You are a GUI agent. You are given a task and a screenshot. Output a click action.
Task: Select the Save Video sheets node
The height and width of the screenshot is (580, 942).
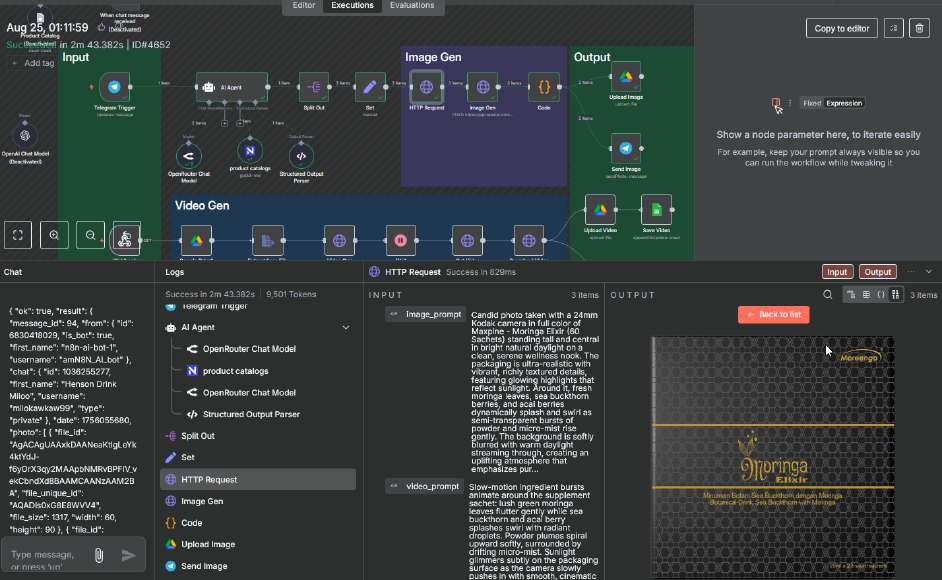tap(656, 210)
